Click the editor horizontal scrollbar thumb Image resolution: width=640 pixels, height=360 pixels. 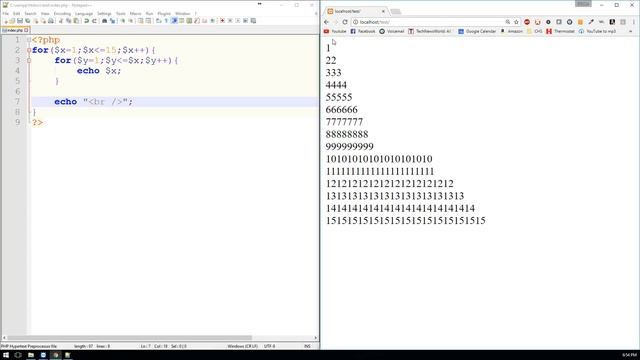(130, 338)
